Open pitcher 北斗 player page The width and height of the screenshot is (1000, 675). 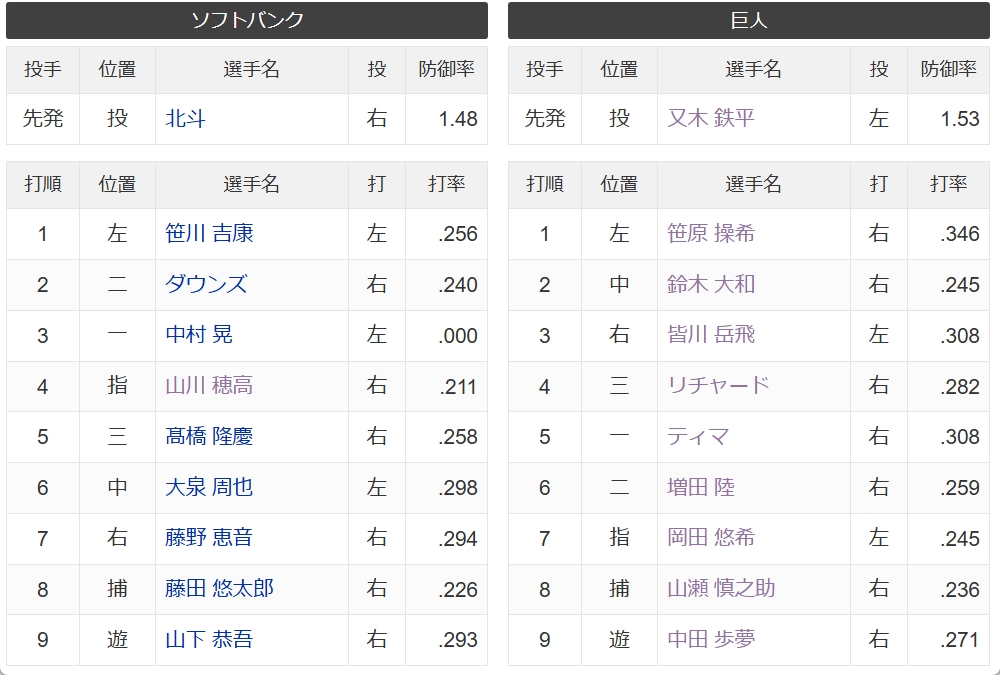[x=185, y=119]
